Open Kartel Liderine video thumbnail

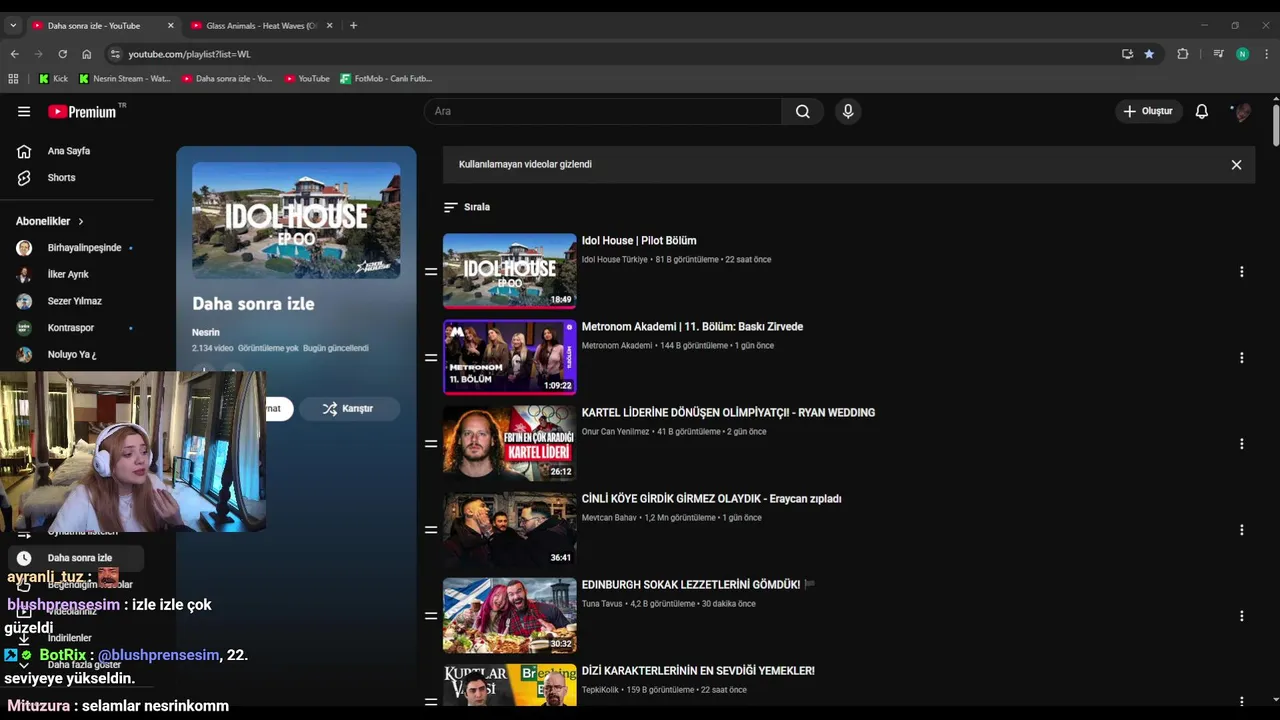(x=510, y=443)
